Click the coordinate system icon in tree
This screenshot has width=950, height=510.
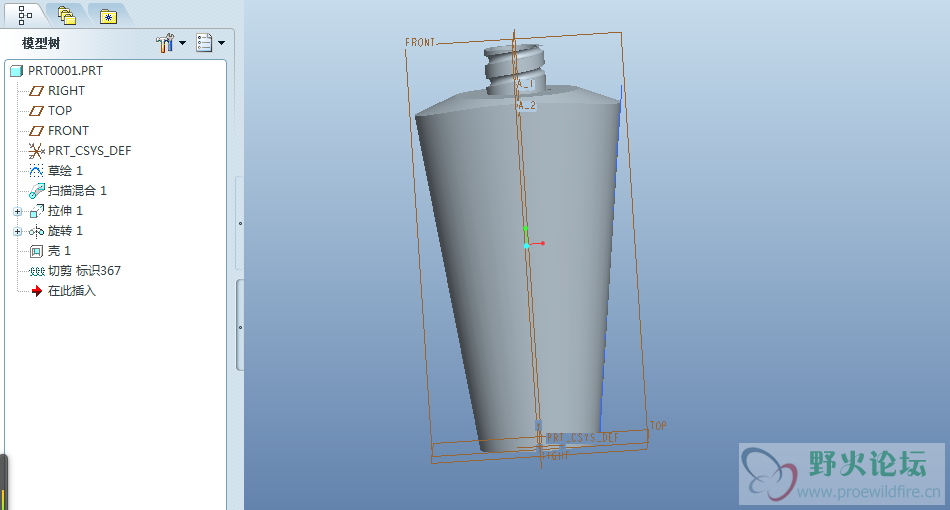point(36,150)
